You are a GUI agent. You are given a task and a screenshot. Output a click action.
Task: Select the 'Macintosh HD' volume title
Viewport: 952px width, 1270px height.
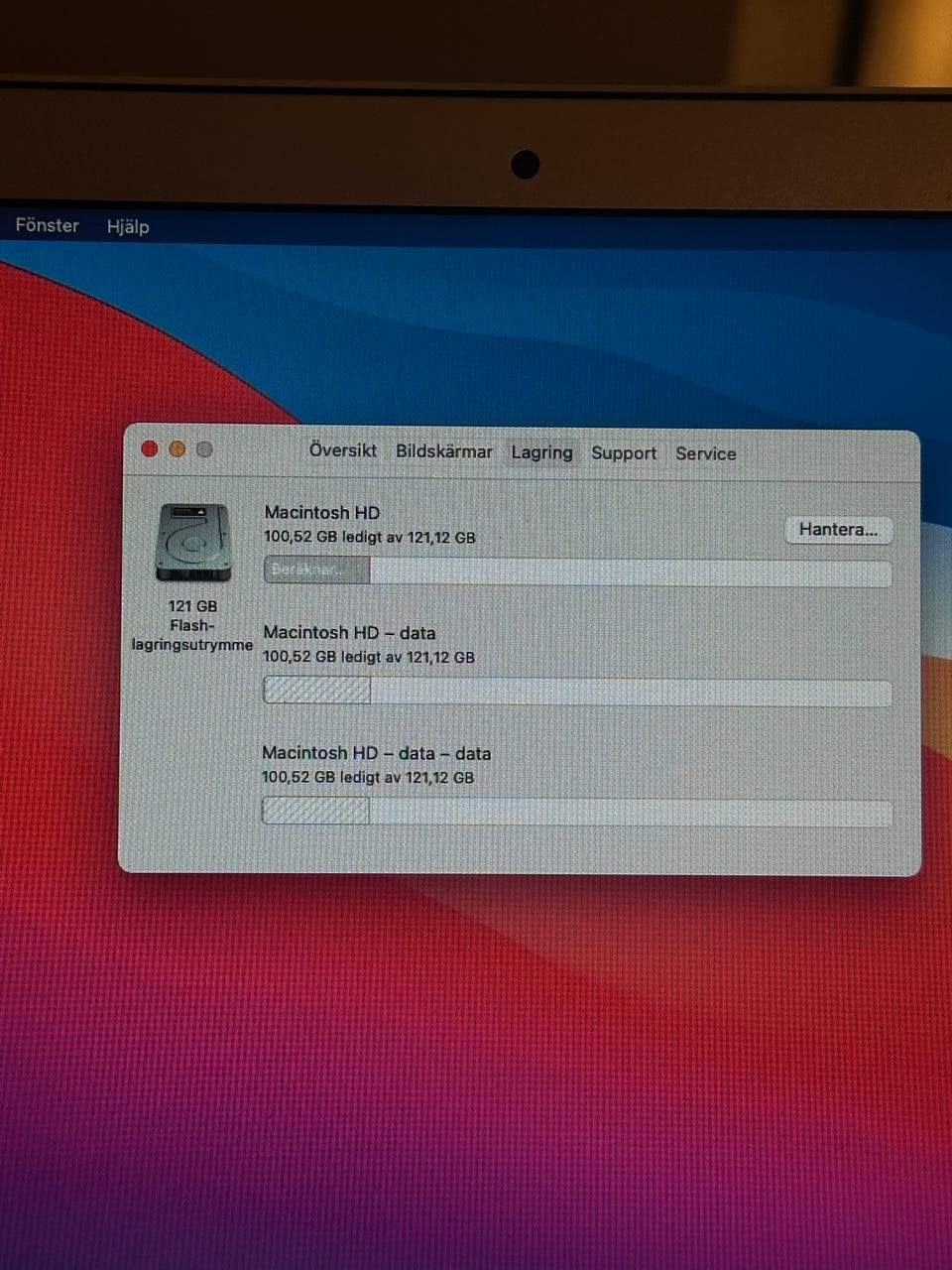pos(322,513)
